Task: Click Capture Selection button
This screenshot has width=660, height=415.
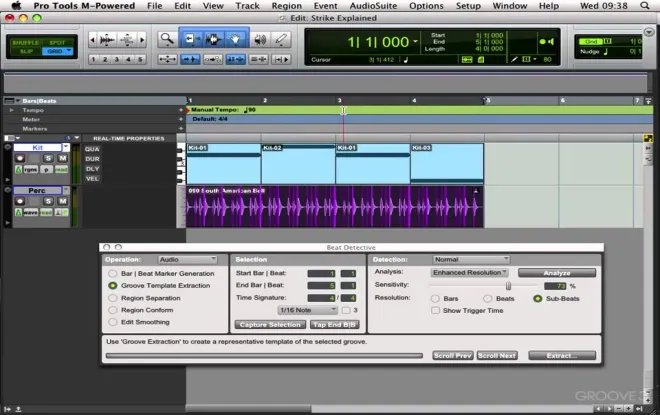Action: (x=270, y=325)
